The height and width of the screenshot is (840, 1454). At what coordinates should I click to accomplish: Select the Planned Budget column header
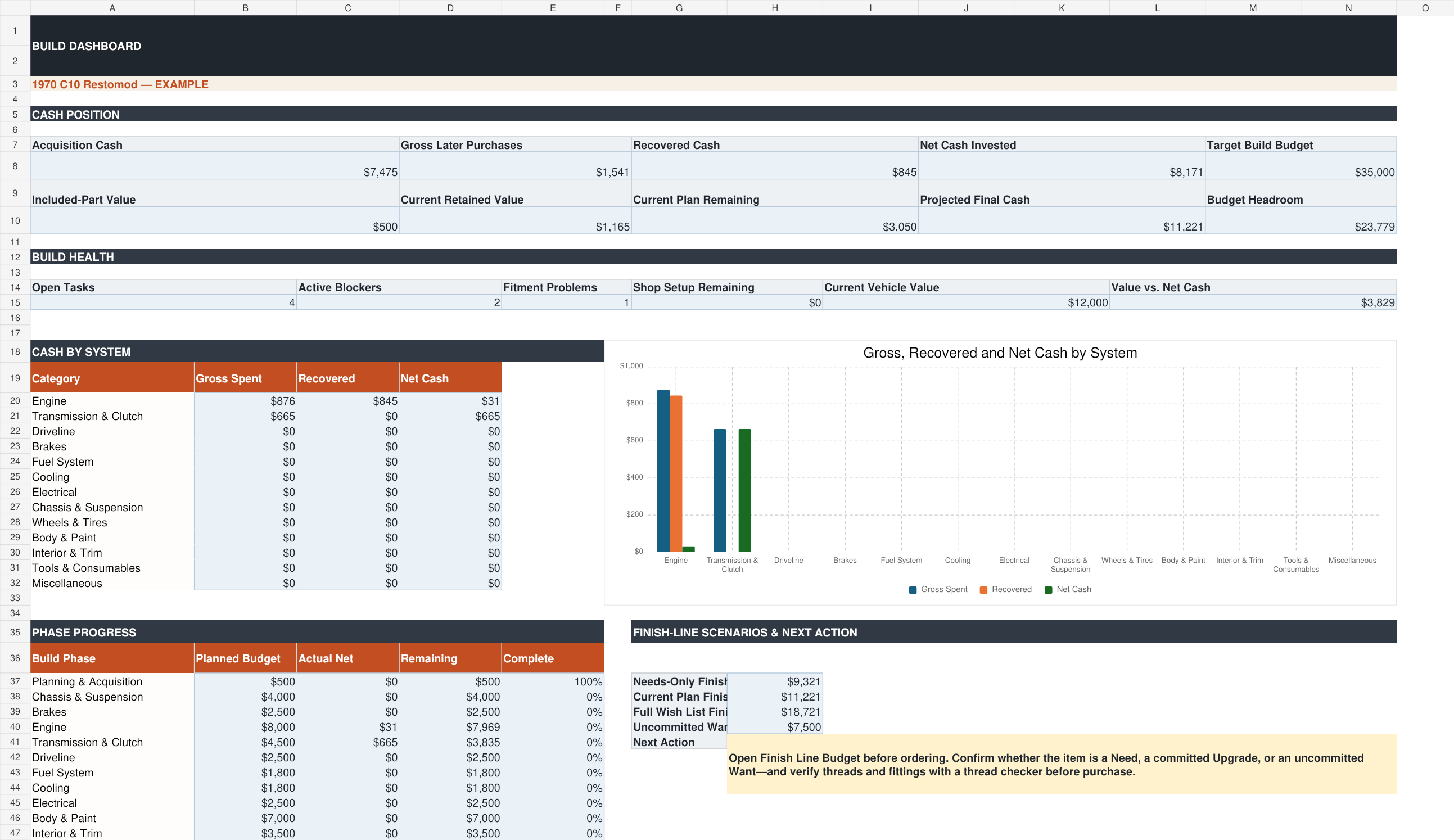point(245,658)
